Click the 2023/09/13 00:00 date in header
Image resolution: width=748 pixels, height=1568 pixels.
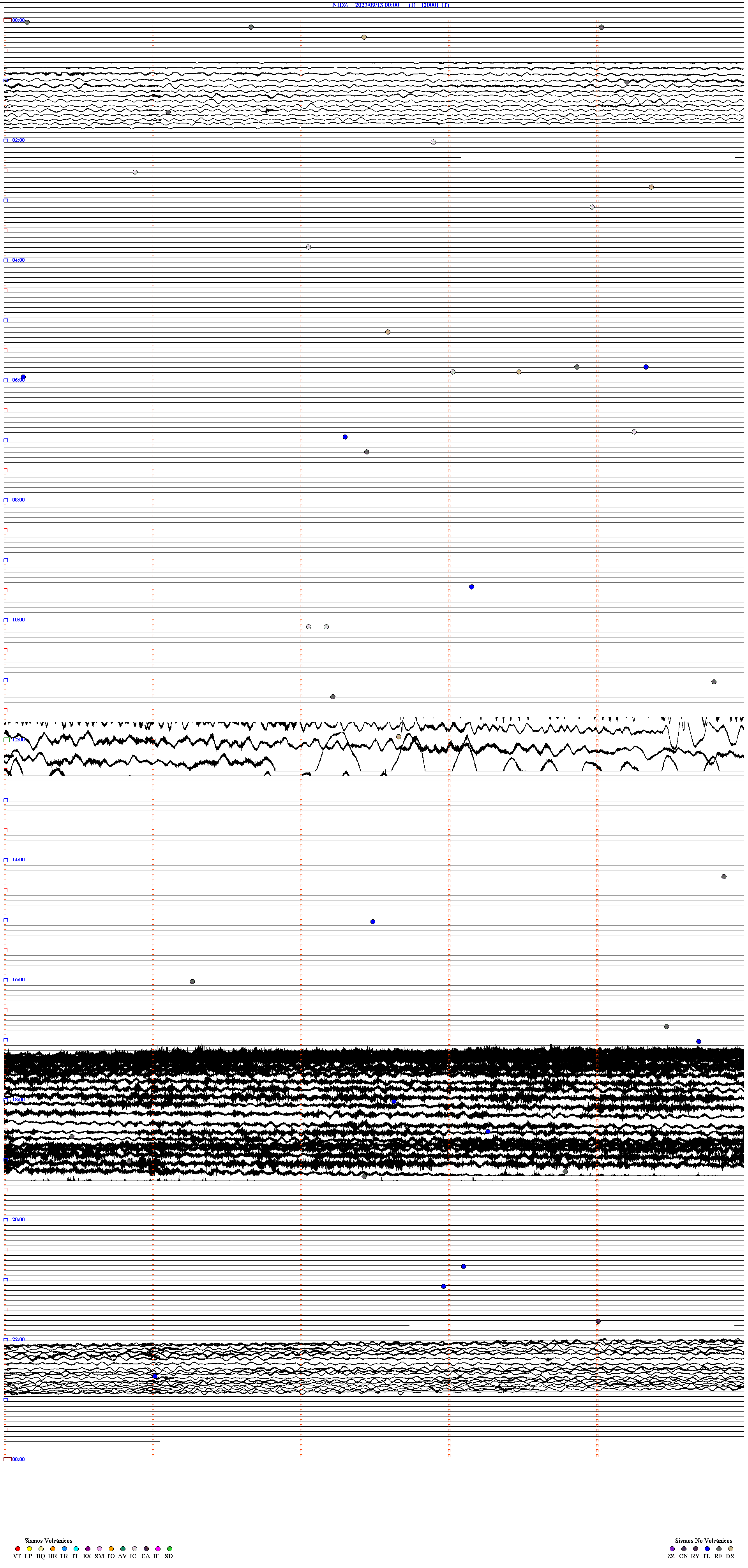(x=377, y=5)
